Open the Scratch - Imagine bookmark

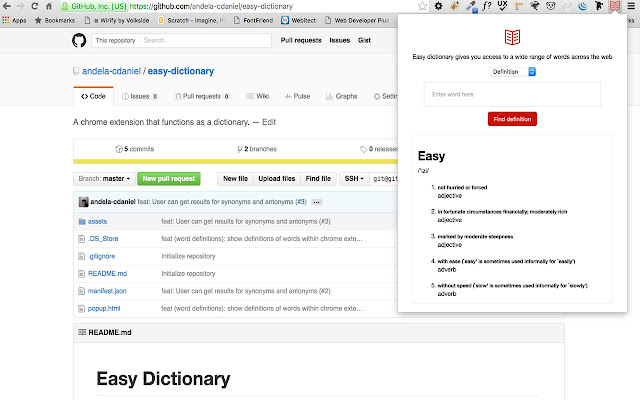[x=191, y=20]
